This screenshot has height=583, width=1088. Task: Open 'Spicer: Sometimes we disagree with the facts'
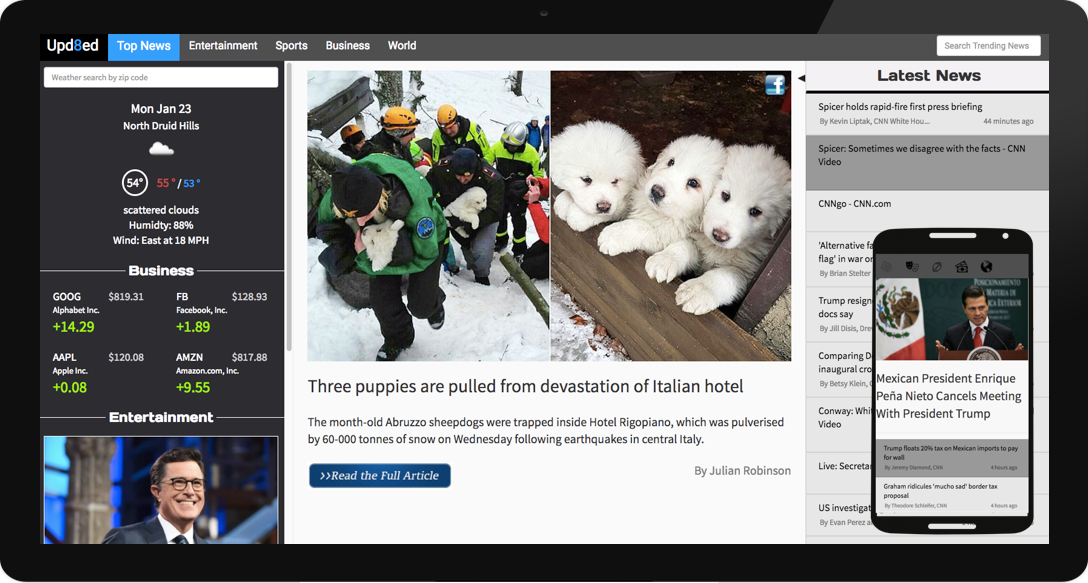click(927, 162)
